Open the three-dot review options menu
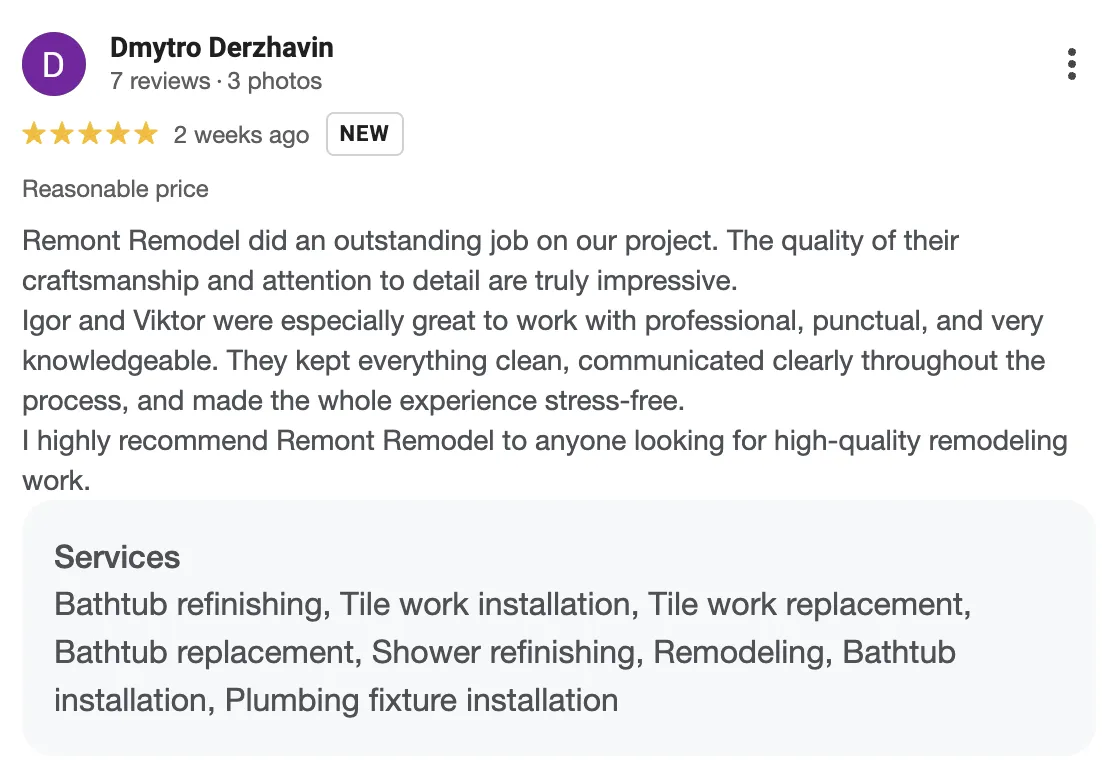Image resolution: width=1102 pixels, height=782 pixels. 1071,64
